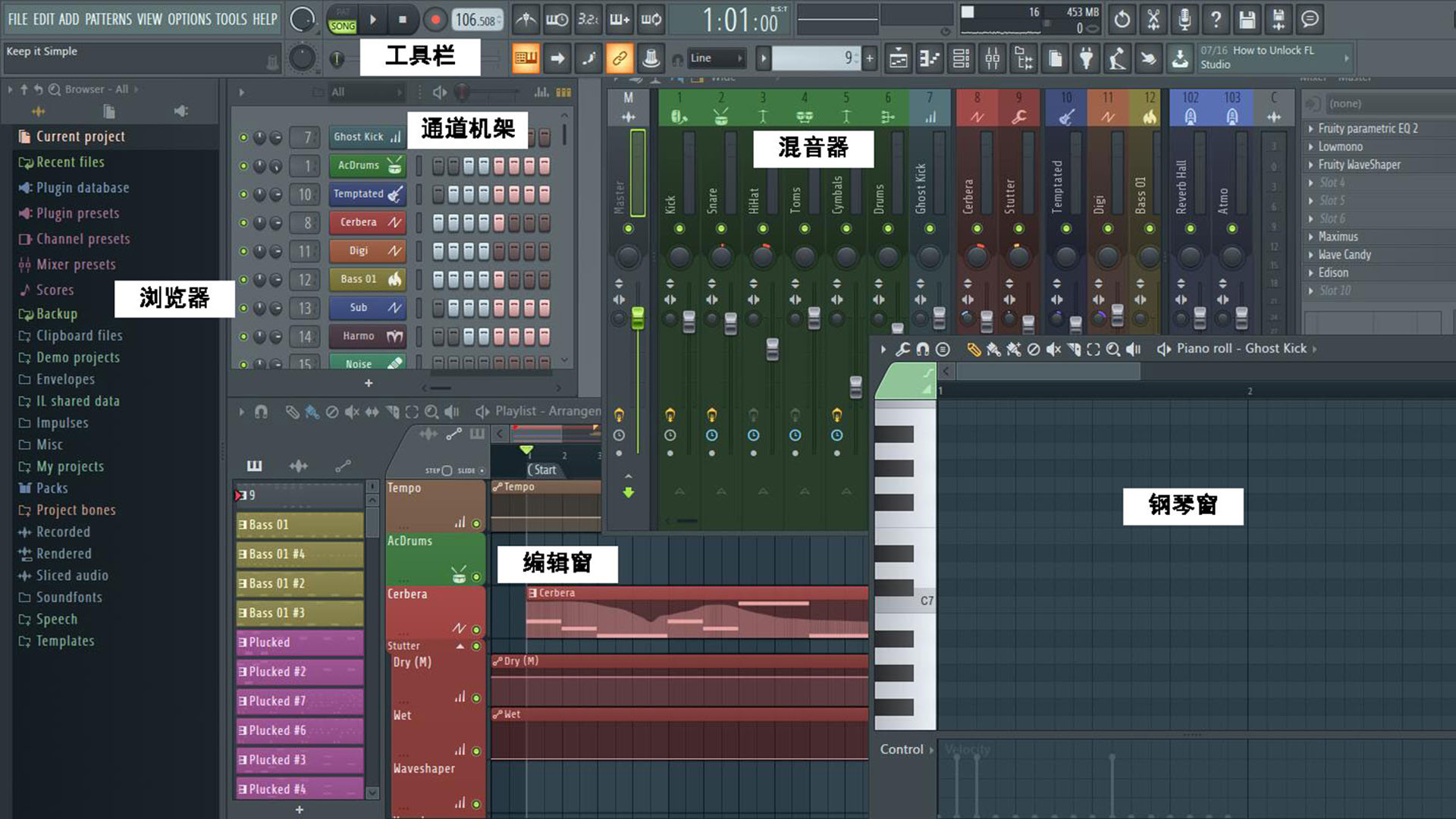
Task: Open the Piano roll zoom magnifier tool
Action: pyautogui.click(x=1113, y=350)
